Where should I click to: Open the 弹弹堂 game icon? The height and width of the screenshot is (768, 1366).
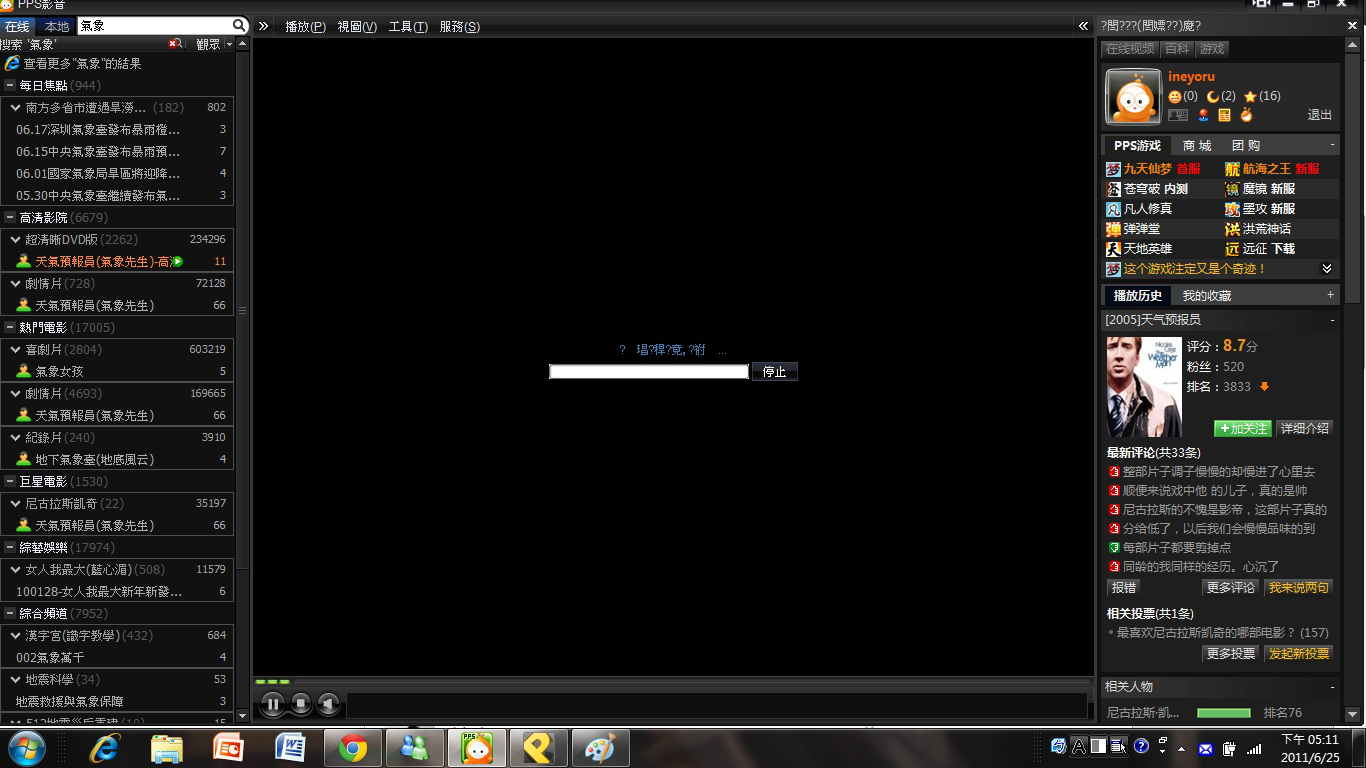pos(1113,229)
